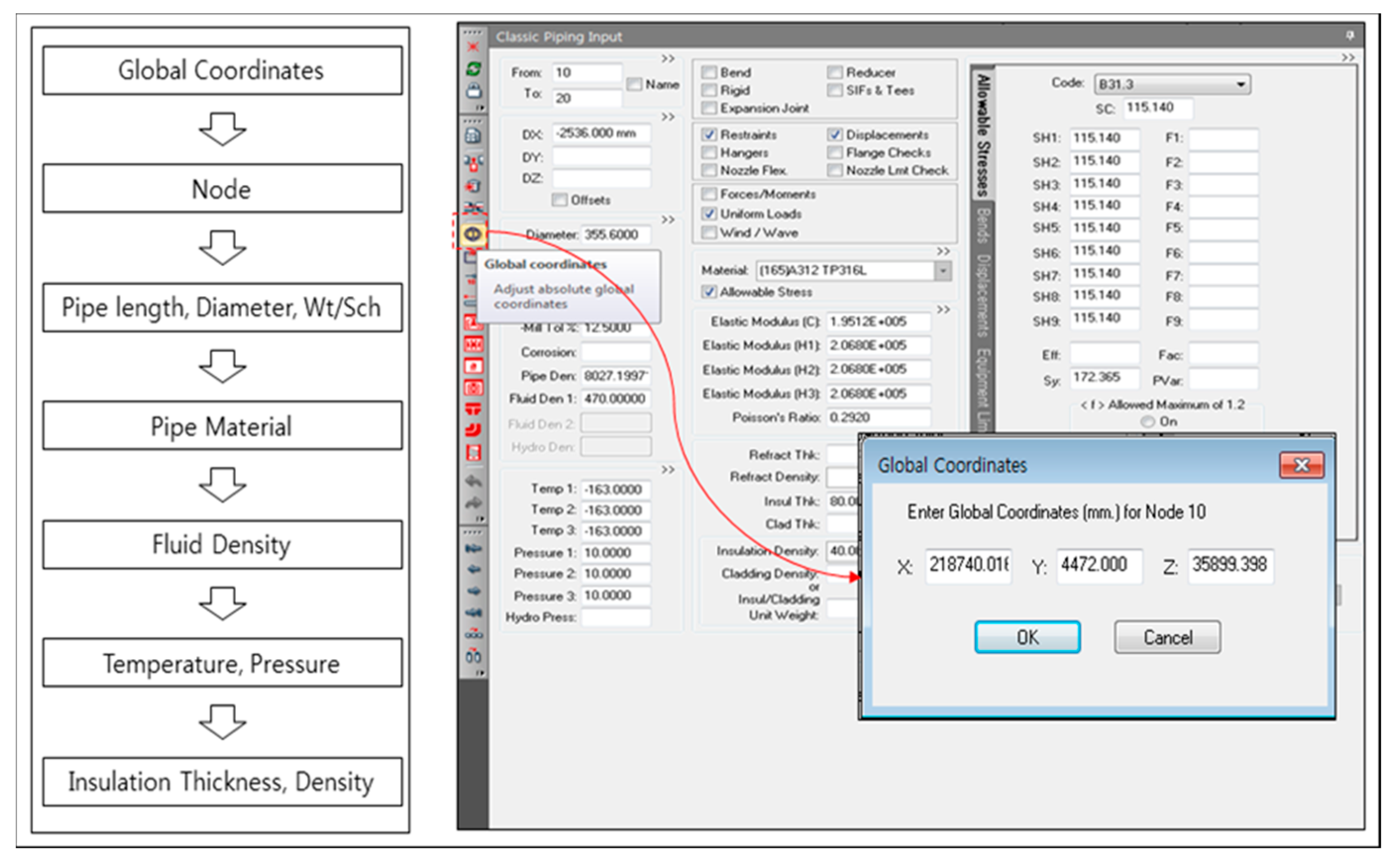Enable the Bend checkbox
Viewport: 1400px width, 863px height.
[x=708, y=73]
